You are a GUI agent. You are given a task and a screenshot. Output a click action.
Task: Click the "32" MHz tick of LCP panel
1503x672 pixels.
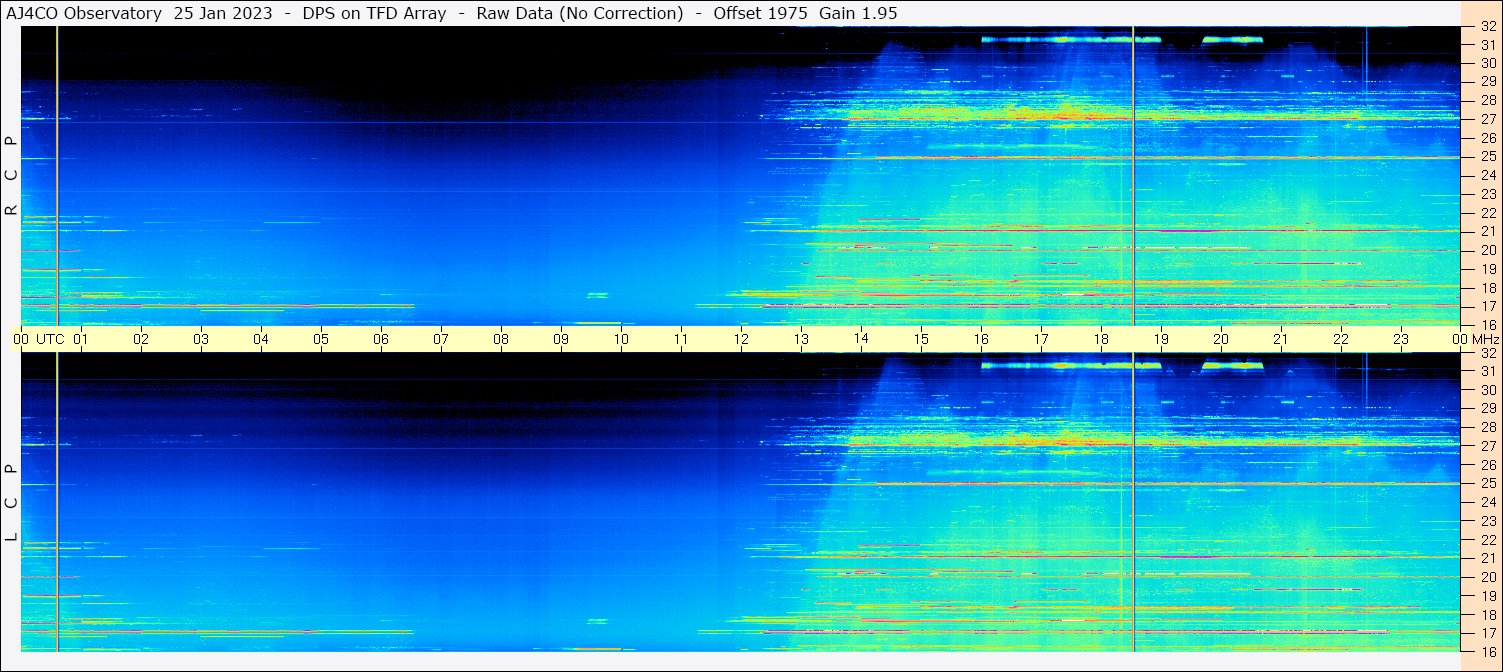pyautogui.click(x=1488, y=353)
